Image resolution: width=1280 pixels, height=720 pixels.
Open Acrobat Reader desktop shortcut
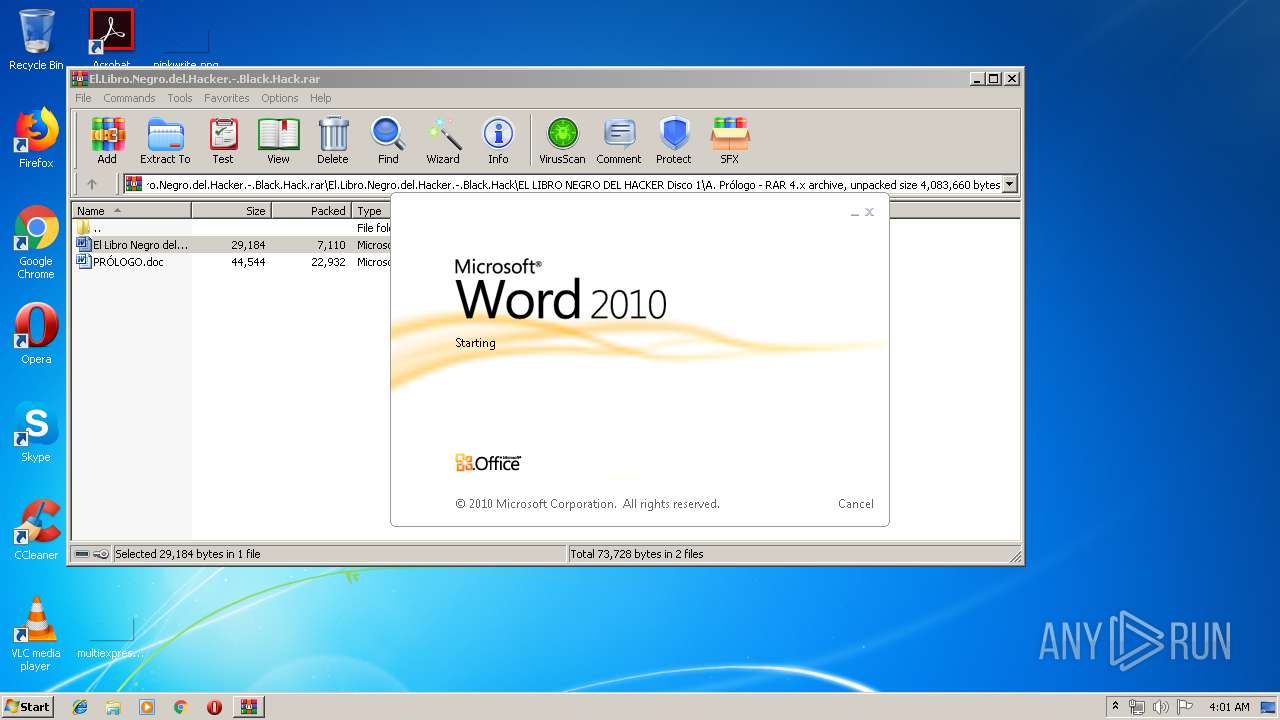(x=111, y=38)
